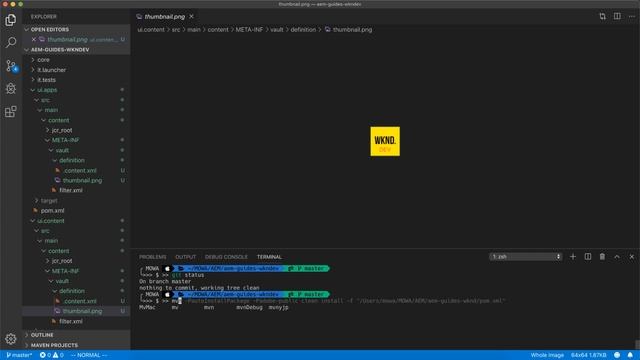Click the feedback smiley in status bar
The image size is (640, 360).
click(x=617, y=355)
